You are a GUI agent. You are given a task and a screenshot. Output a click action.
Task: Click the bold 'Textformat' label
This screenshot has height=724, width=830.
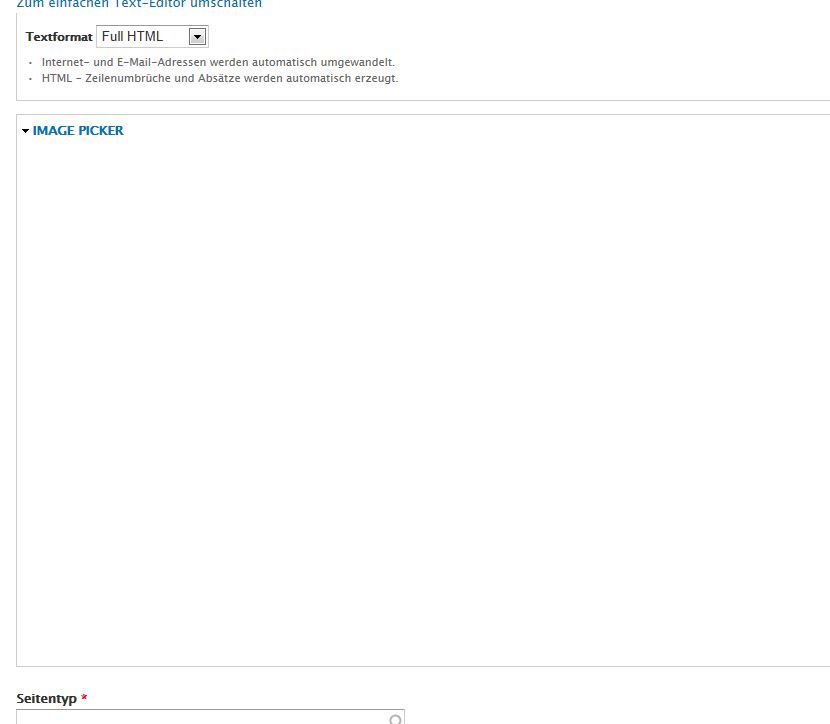(59, 37)
